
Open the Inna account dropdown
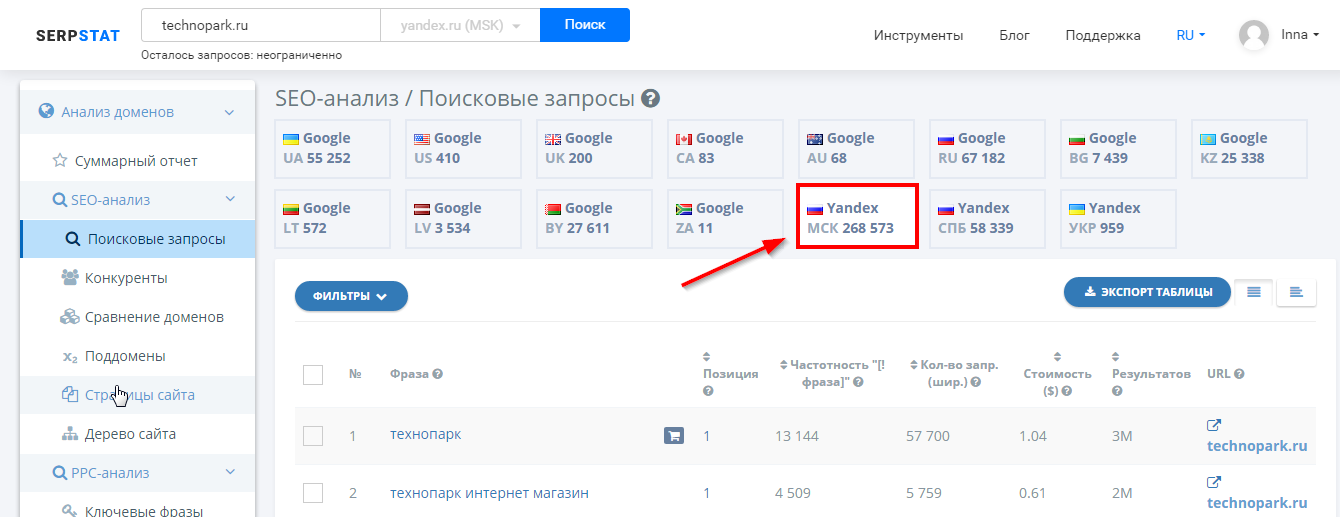[x=1300, y=35]
